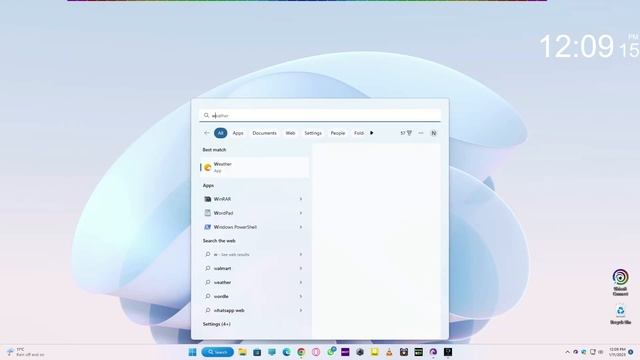The height and width of the screenshot is (360, 640).
Task: Switch to the Web filter tab
Action: (x=290, y=133)
